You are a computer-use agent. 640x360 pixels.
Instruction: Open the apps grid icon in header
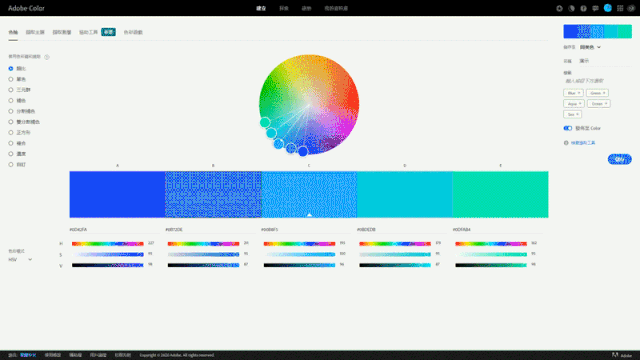click(x=620, y=8)
